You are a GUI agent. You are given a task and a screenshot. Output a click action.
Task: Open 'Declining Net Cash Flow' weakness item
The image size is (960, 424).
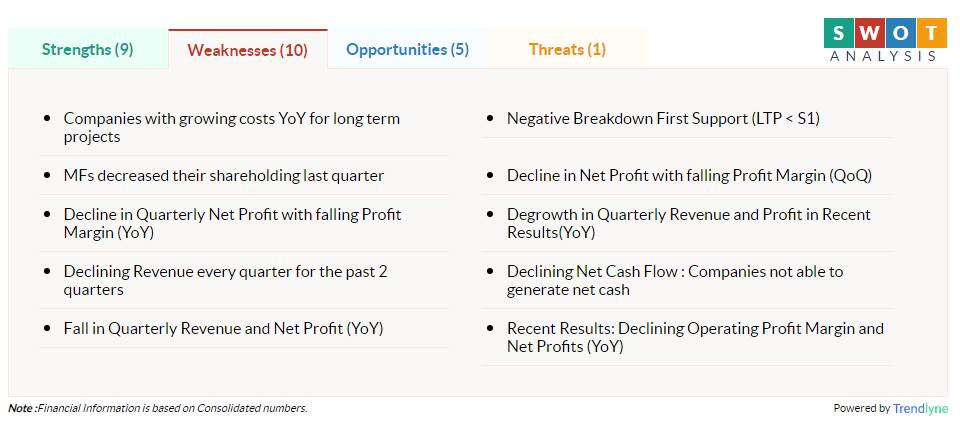pyautogui.click(x=675, y=280)
